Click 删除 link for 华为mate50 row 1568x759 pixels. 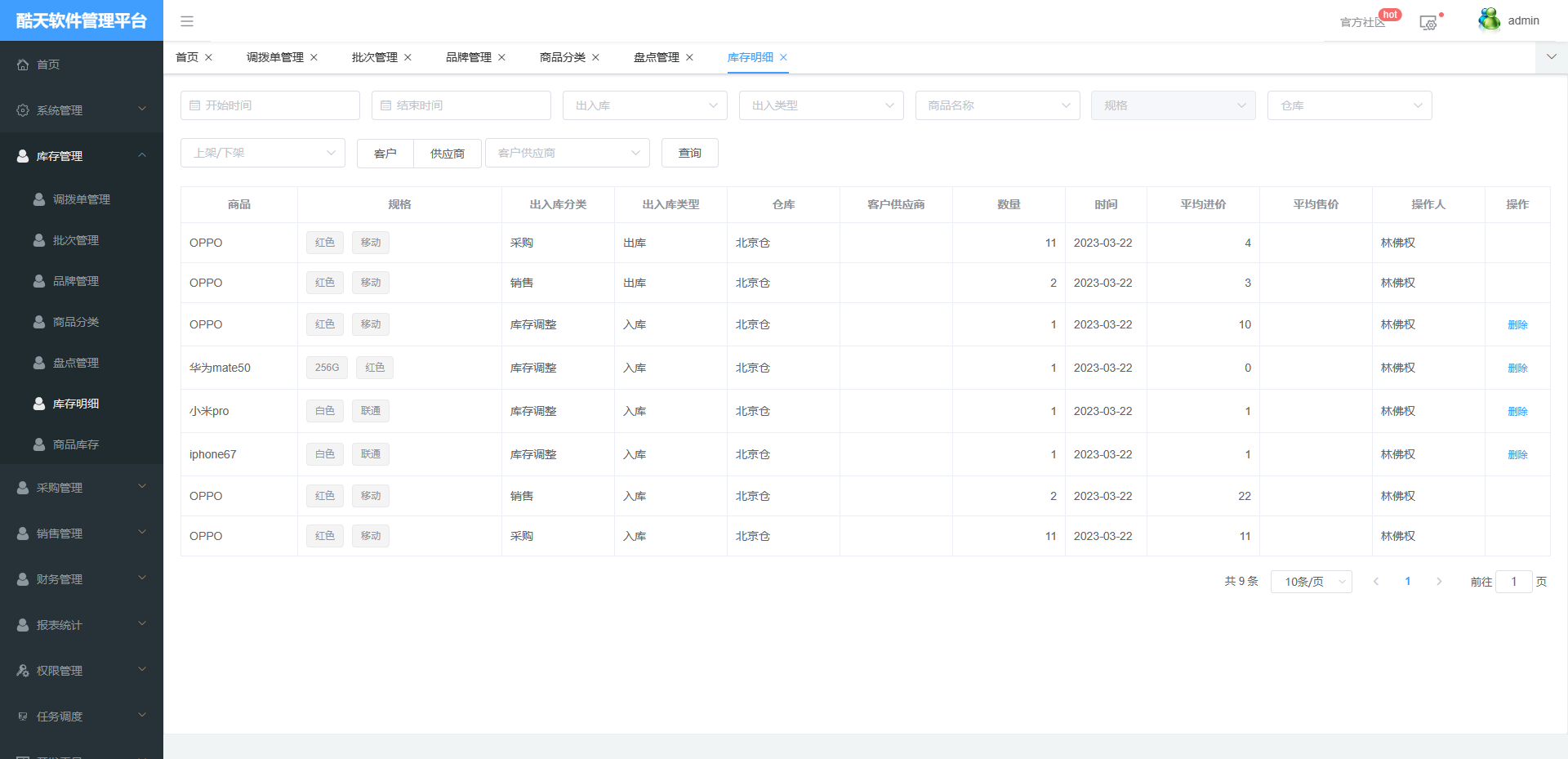[1517, 368]
